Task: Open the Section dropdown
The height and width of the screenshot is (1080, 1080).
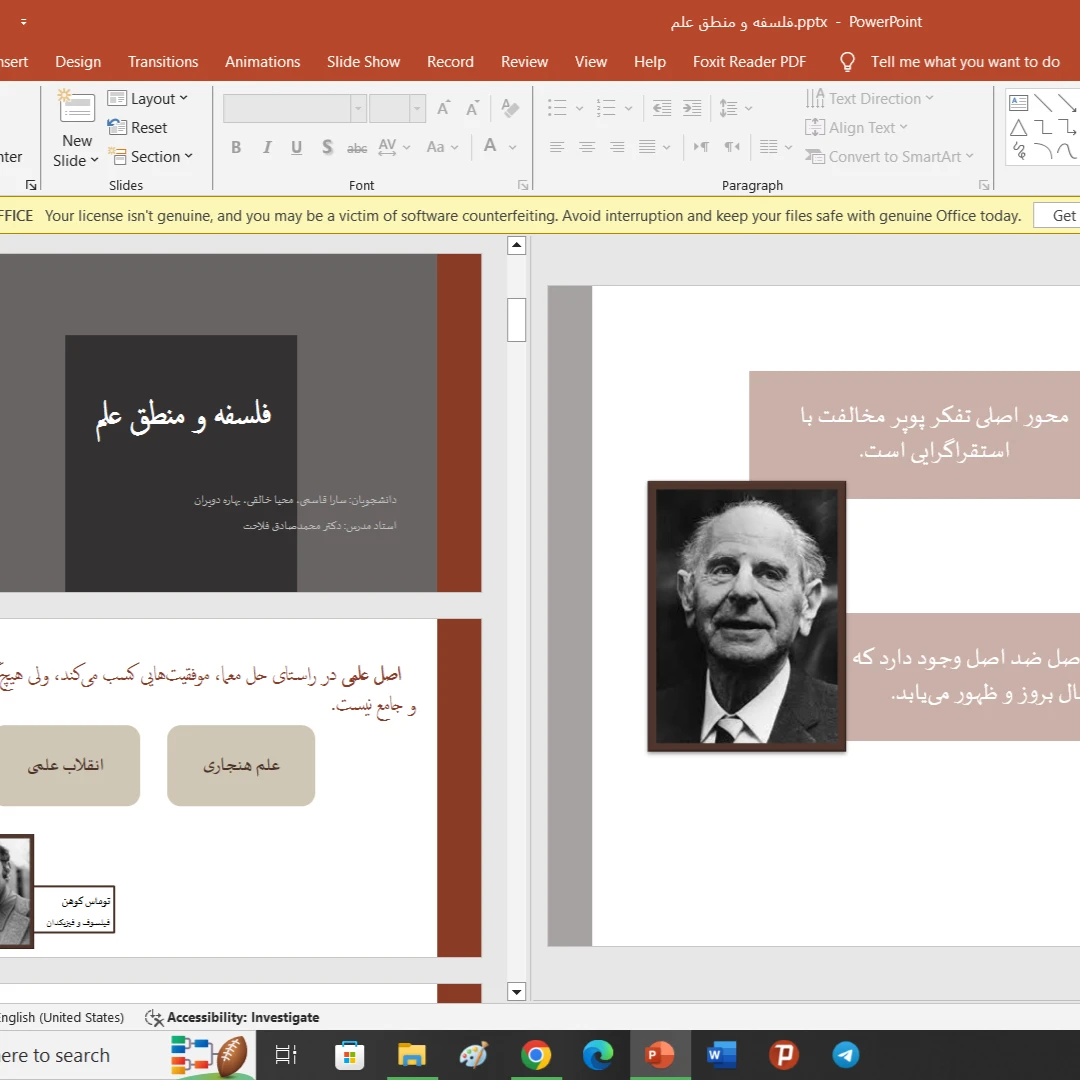Action: tap(150, 157)
